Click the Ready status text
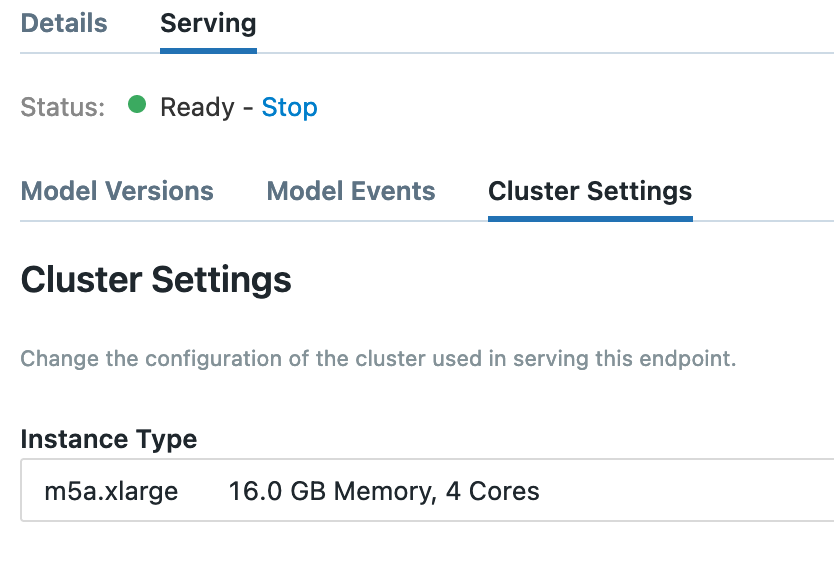Screen dimensions: 834x574 (x=197, y=108)
